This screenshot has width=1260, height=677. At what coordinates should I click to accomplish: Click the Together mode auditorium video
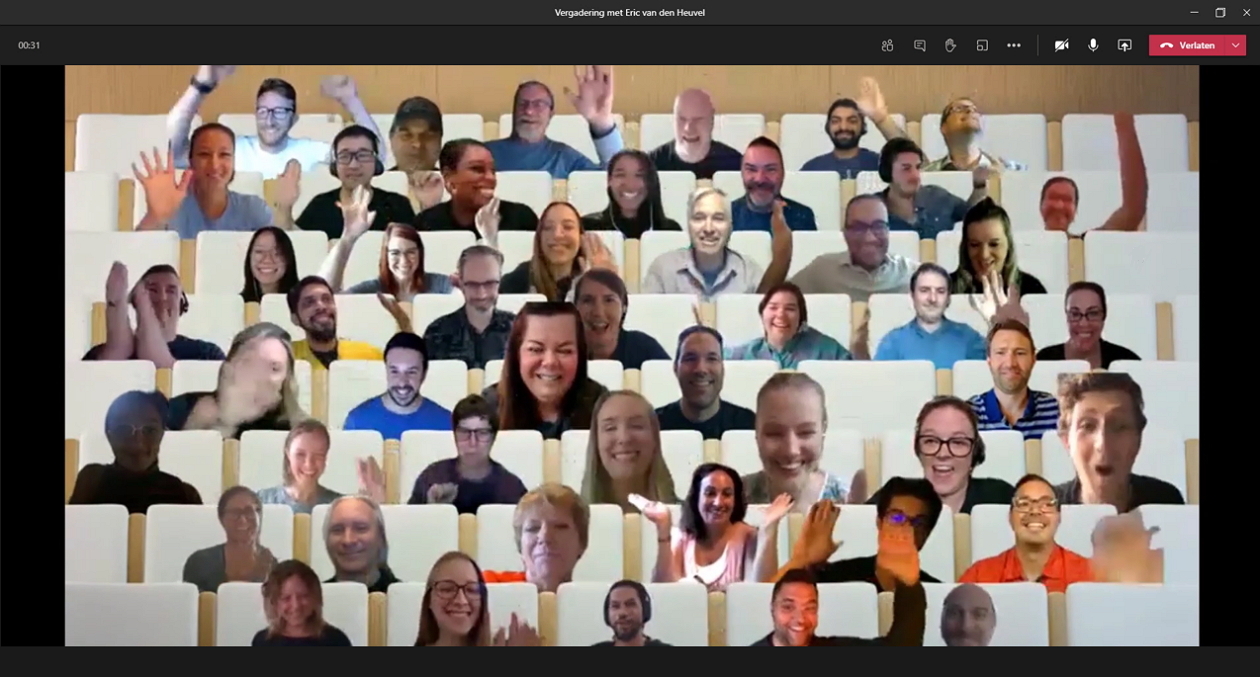(632, 355)
